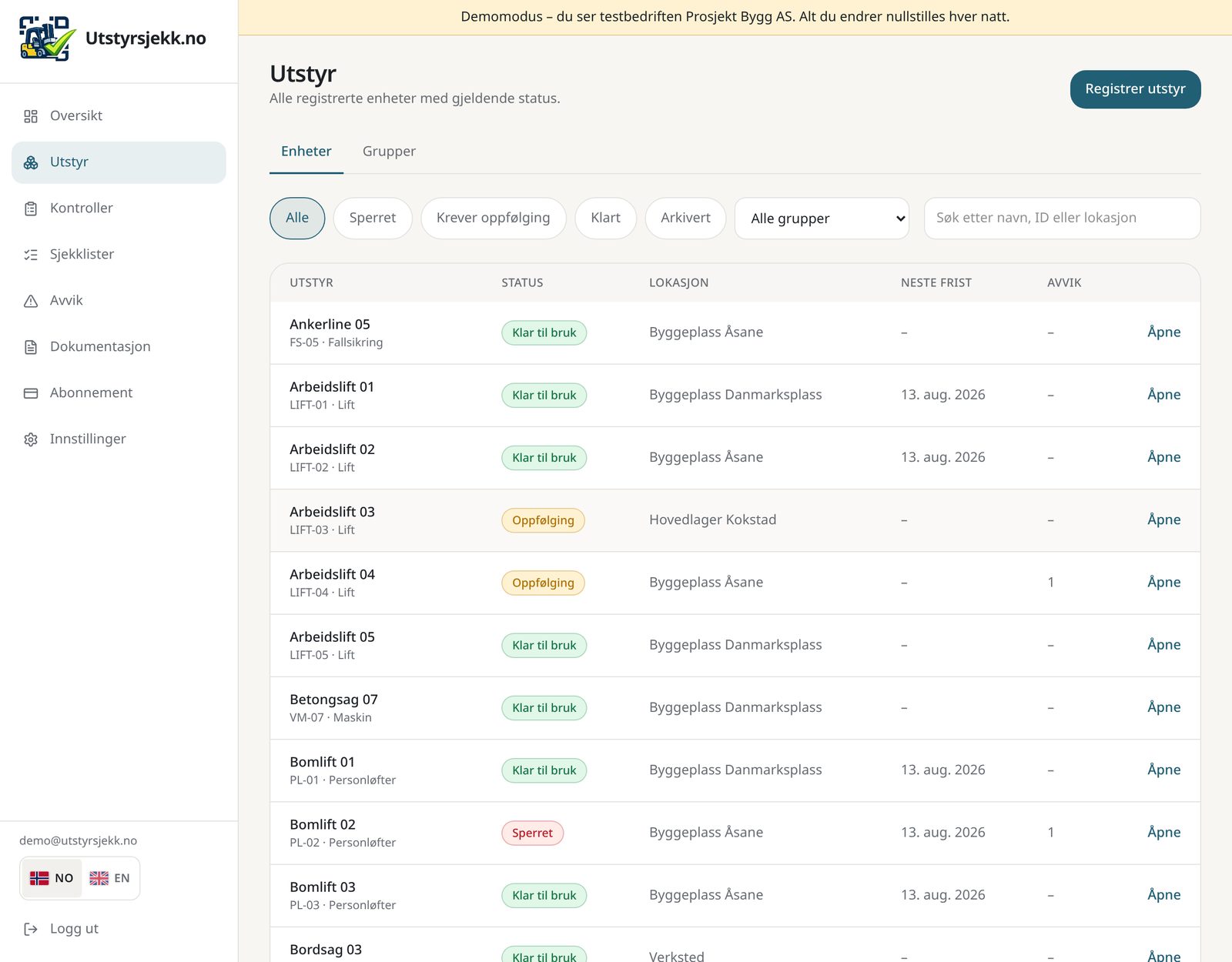1232x962 pixels.
Task: Click the Utstyr boxes icon
Action: 31,162
